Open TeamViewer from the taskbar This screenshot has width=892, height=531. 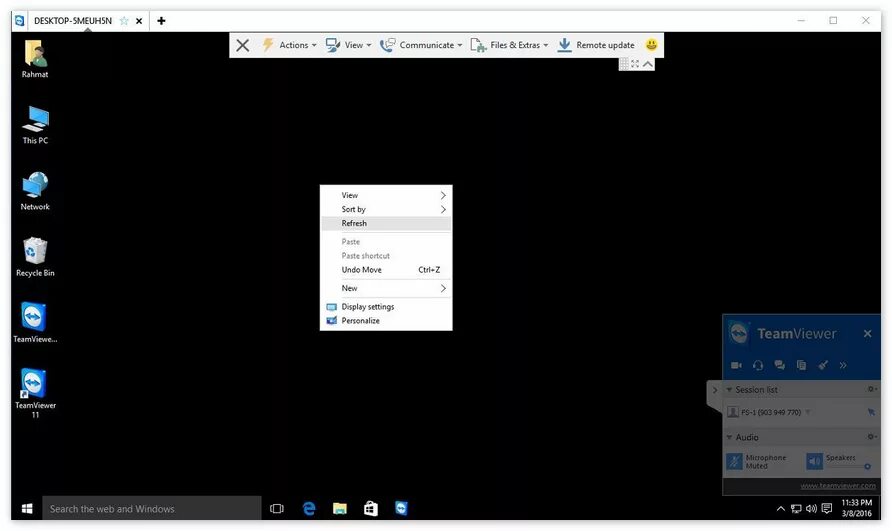click(x=401, y=508)
